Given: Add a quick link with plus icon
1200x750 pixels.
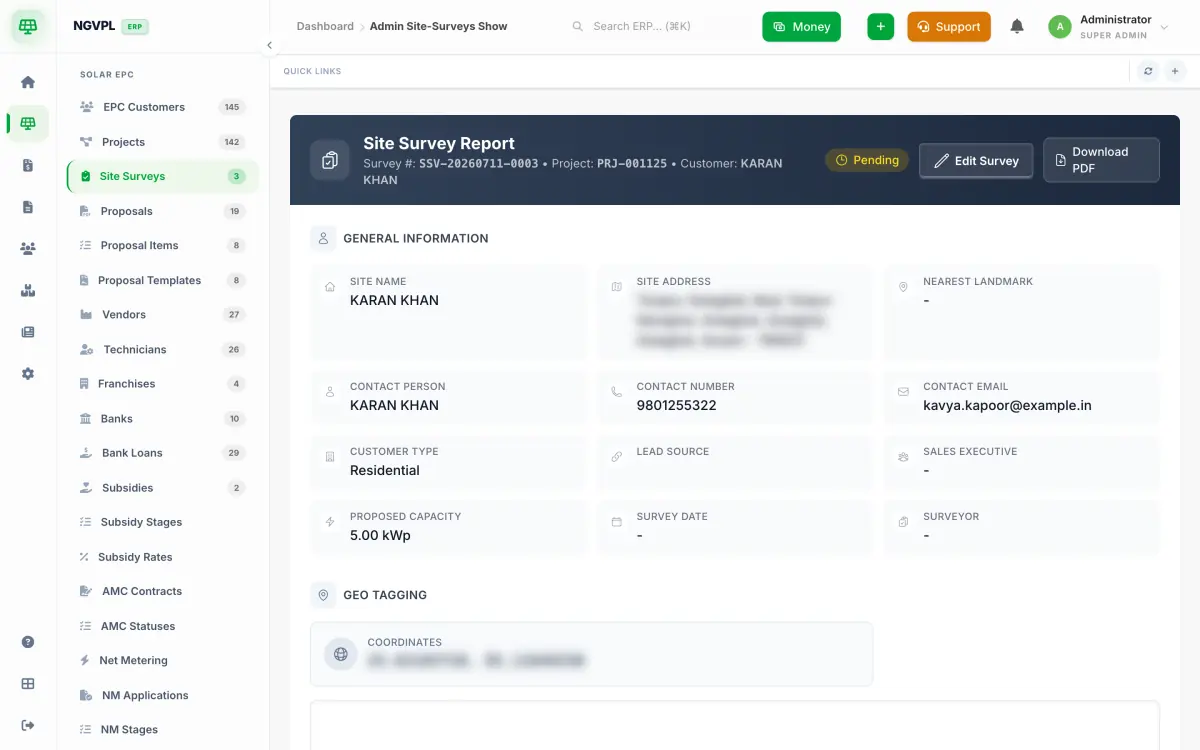Looking at the screenshot, I should tap(1175, 71).
